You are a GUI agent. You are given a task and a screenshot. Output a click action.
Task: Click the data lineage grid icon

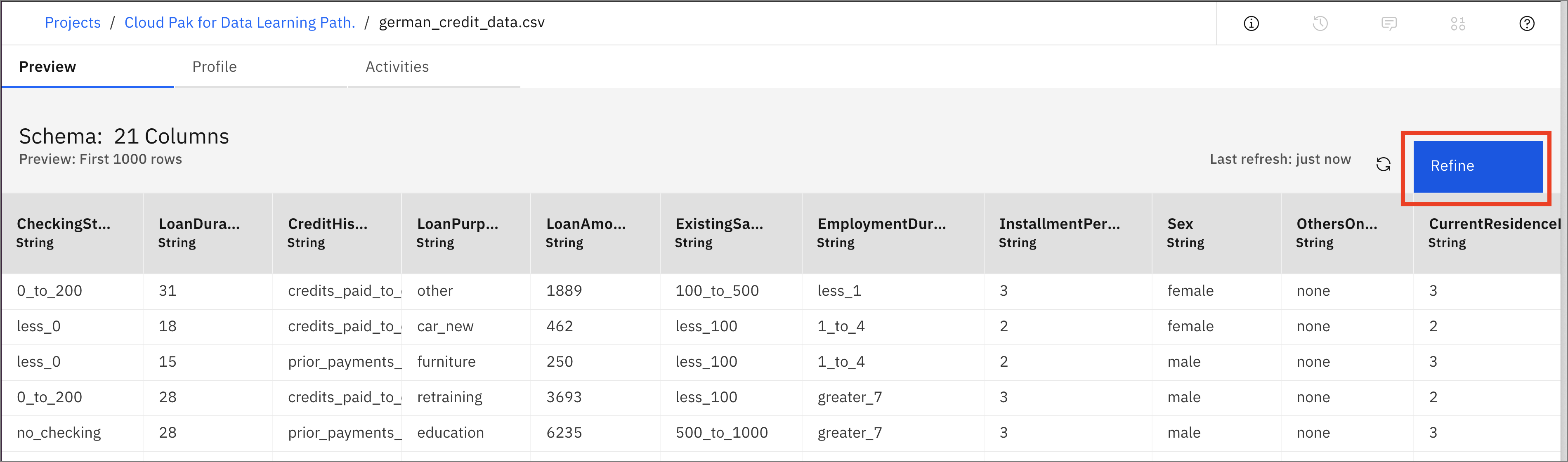[x=1457, y=24]
